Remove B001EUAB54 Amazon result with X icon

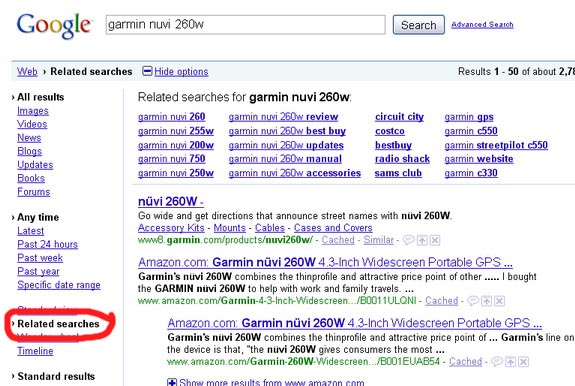pos(523,362)
